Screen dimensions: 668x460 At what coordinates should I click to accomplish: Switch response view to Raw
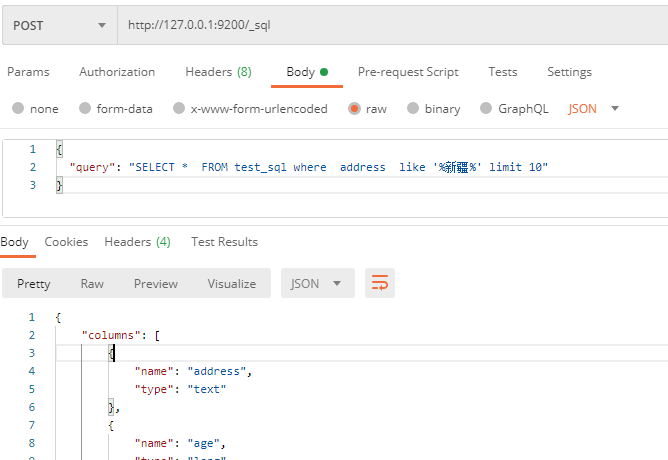pos(92,284)
